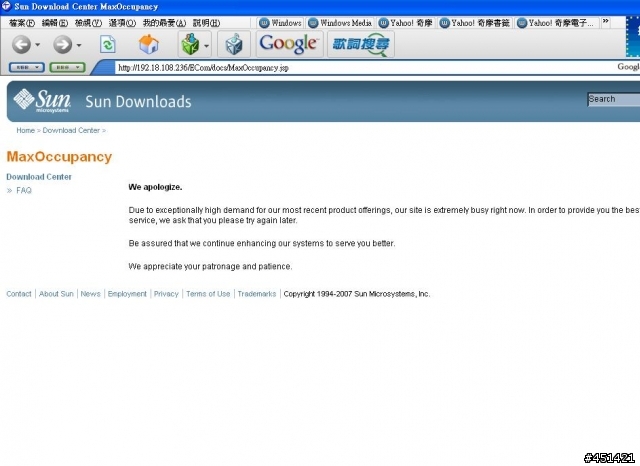Click the "We appreciate your patronage" line

click(x=210, y=266)
